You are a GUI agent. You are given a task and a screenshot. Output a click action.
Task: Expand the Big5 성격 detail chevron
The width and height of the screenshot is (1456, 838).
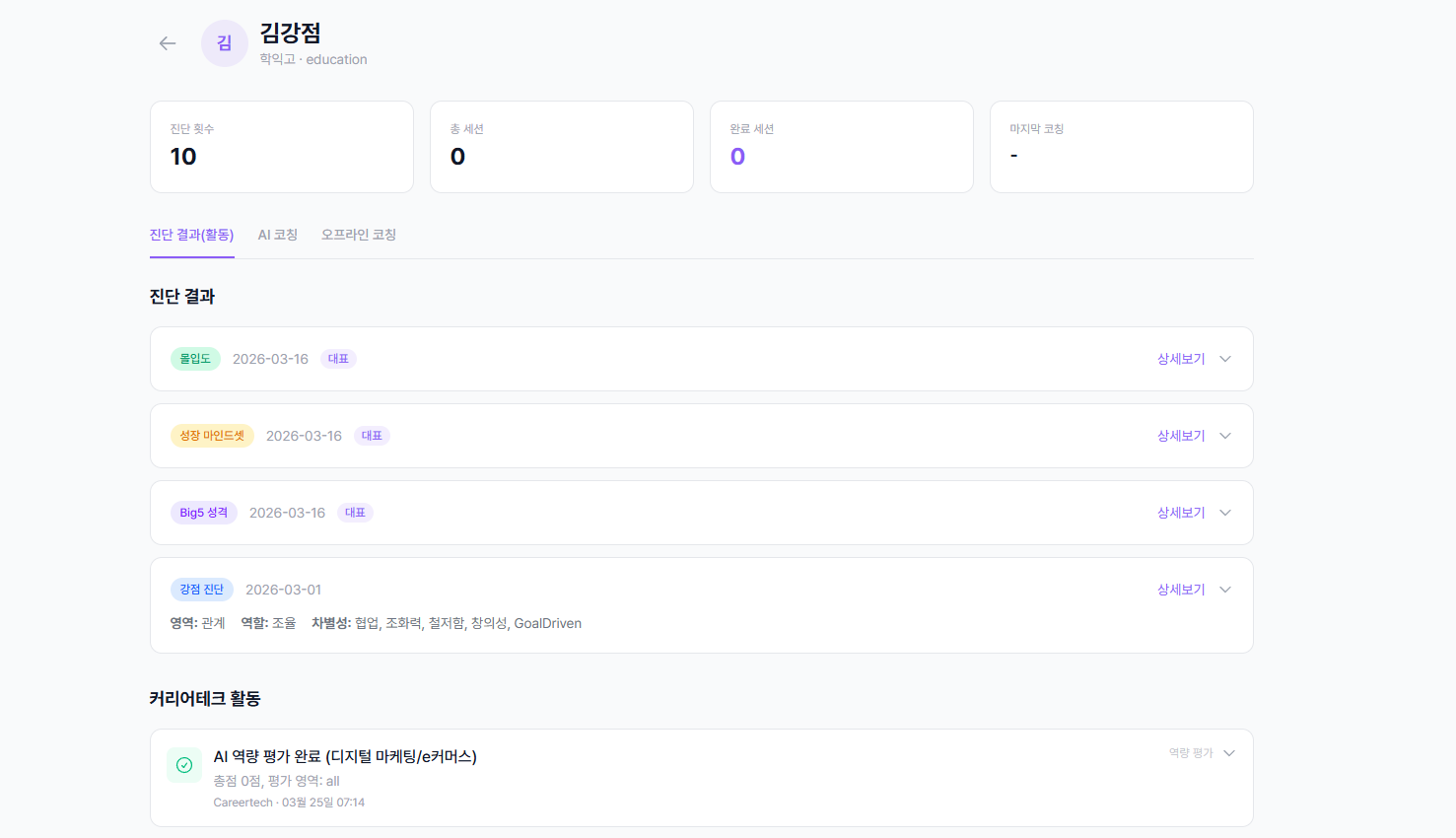pos(1225,512)
